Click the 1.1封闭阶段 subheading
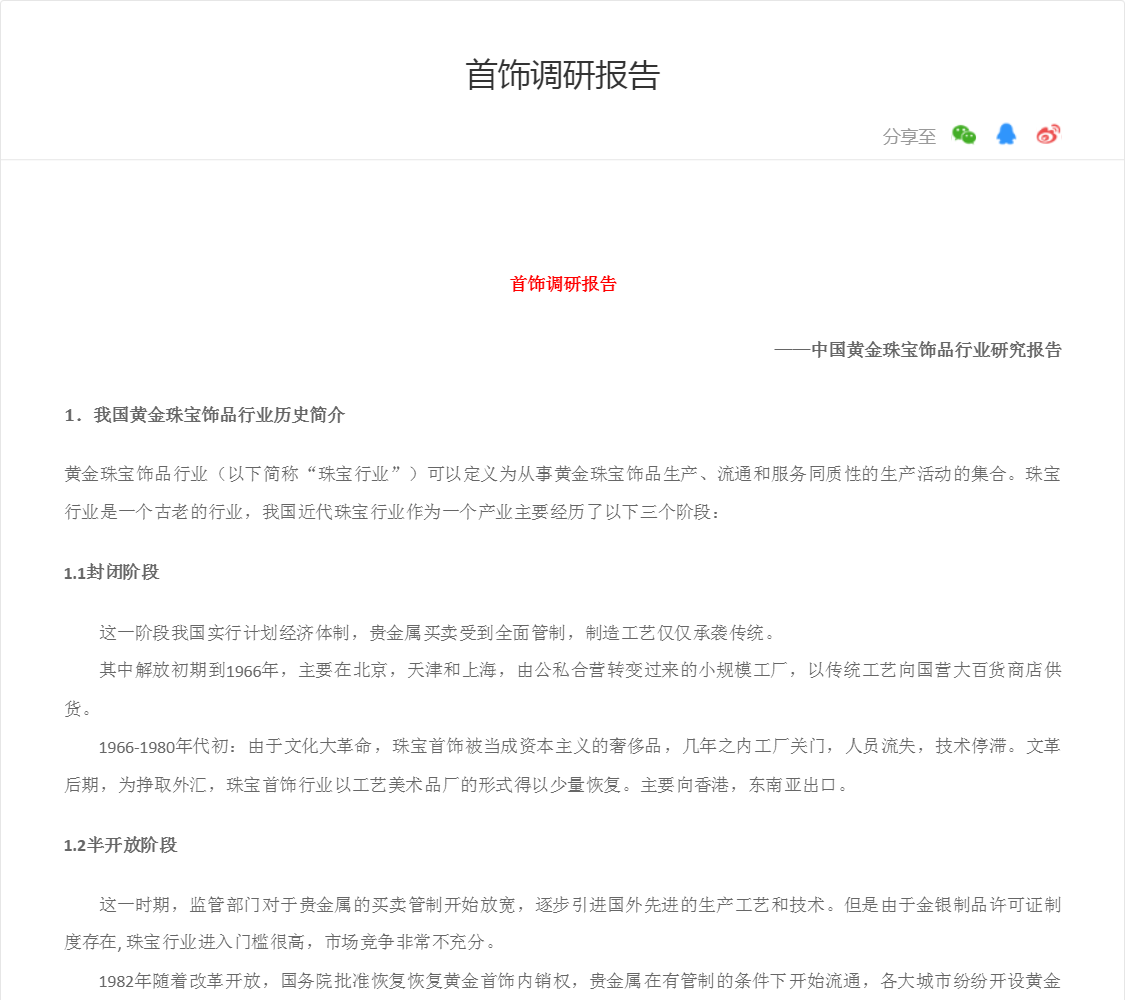The height and width of the screenshot is (1000, 1125). click(111, 572)
